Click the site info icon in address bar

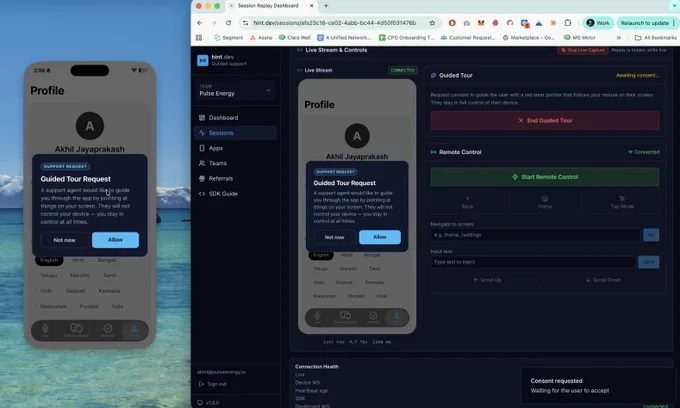click(245, 23)
